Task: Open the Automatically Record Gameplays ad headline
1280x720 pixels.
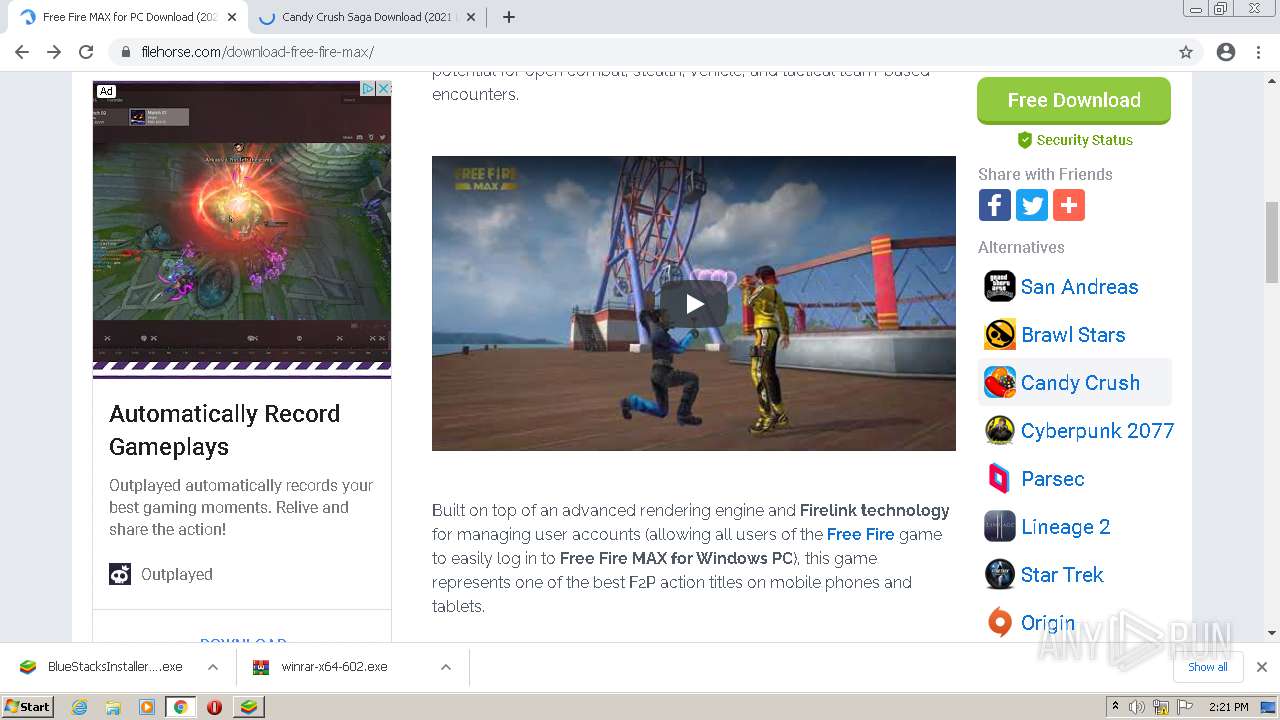Action: [x=225, y=430]
